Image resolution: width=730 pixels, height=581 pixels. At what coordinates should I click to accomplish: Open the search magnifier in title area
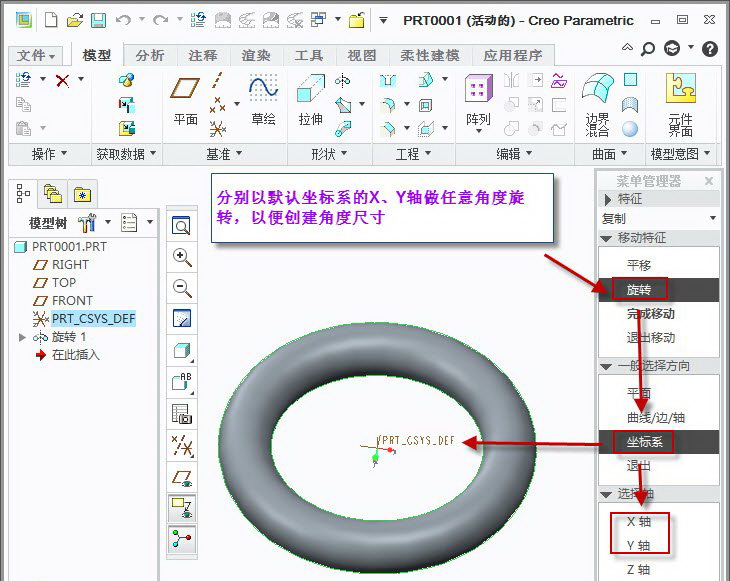coord(648,48)
